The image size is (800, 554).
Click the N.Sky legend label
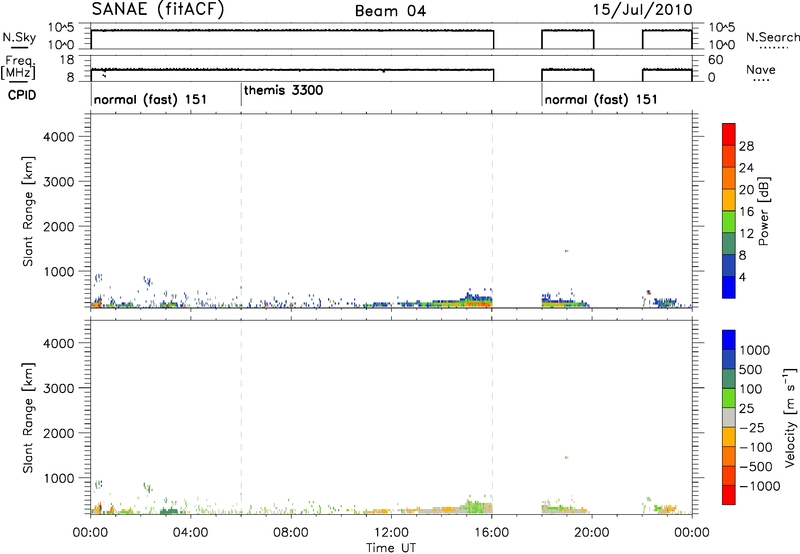tap(19, 37)
